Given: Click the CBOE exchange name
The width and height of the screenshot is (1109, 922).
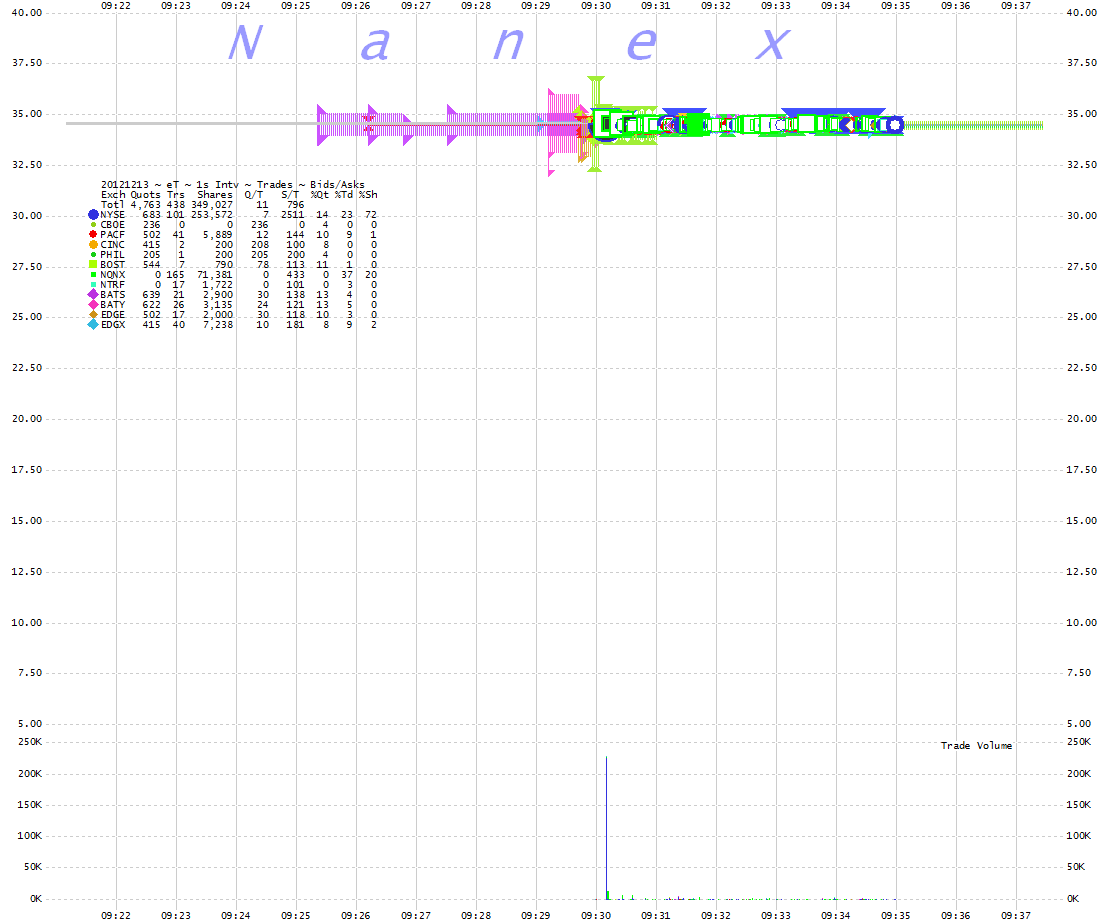Looking at the screenshot, I should (x=112, y=225).
